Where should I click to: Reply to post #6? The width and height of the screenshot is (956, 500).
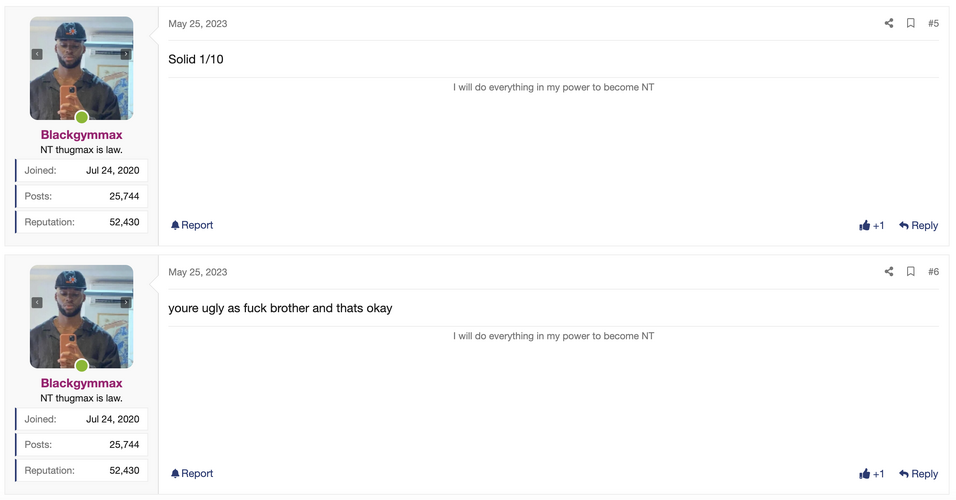(918, 474)
